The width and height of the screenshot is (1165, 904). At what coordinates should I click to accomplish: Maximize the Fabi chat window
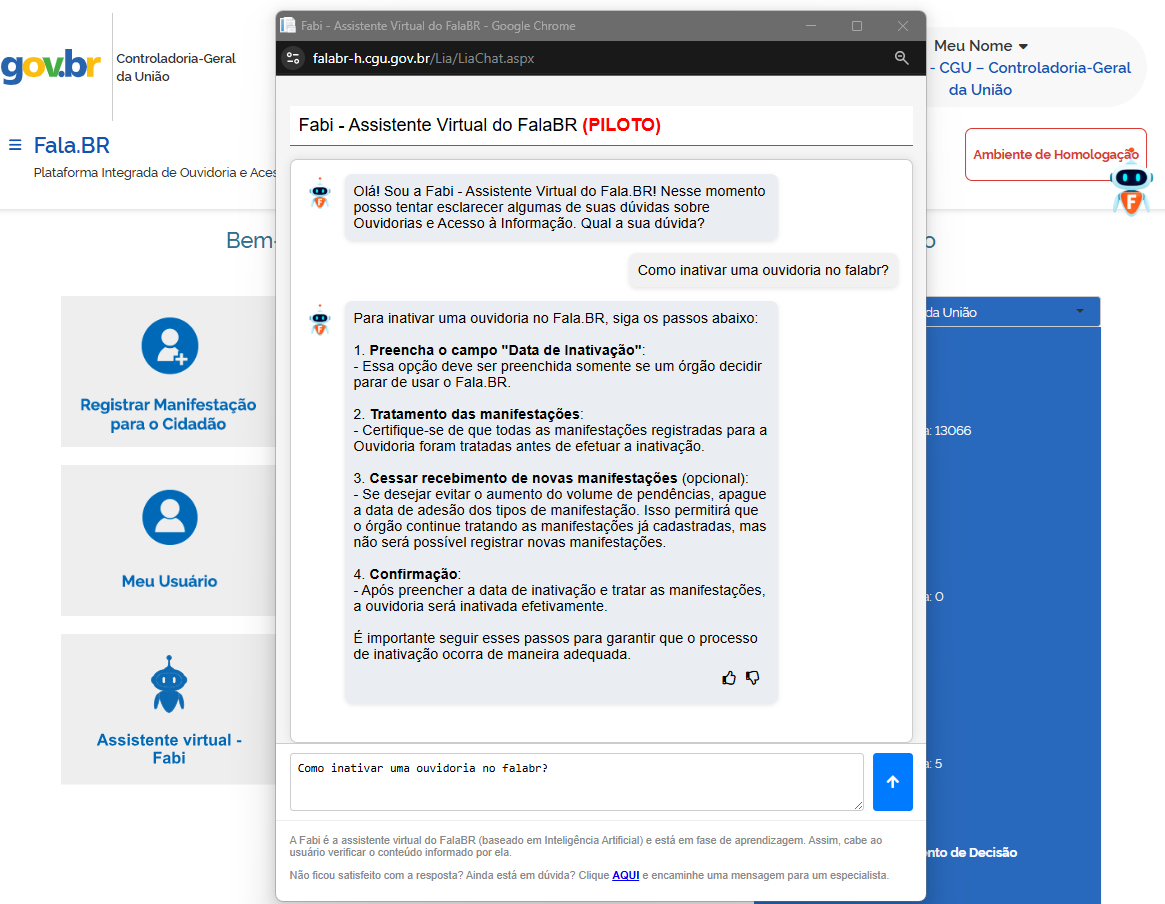pos(857,26)
